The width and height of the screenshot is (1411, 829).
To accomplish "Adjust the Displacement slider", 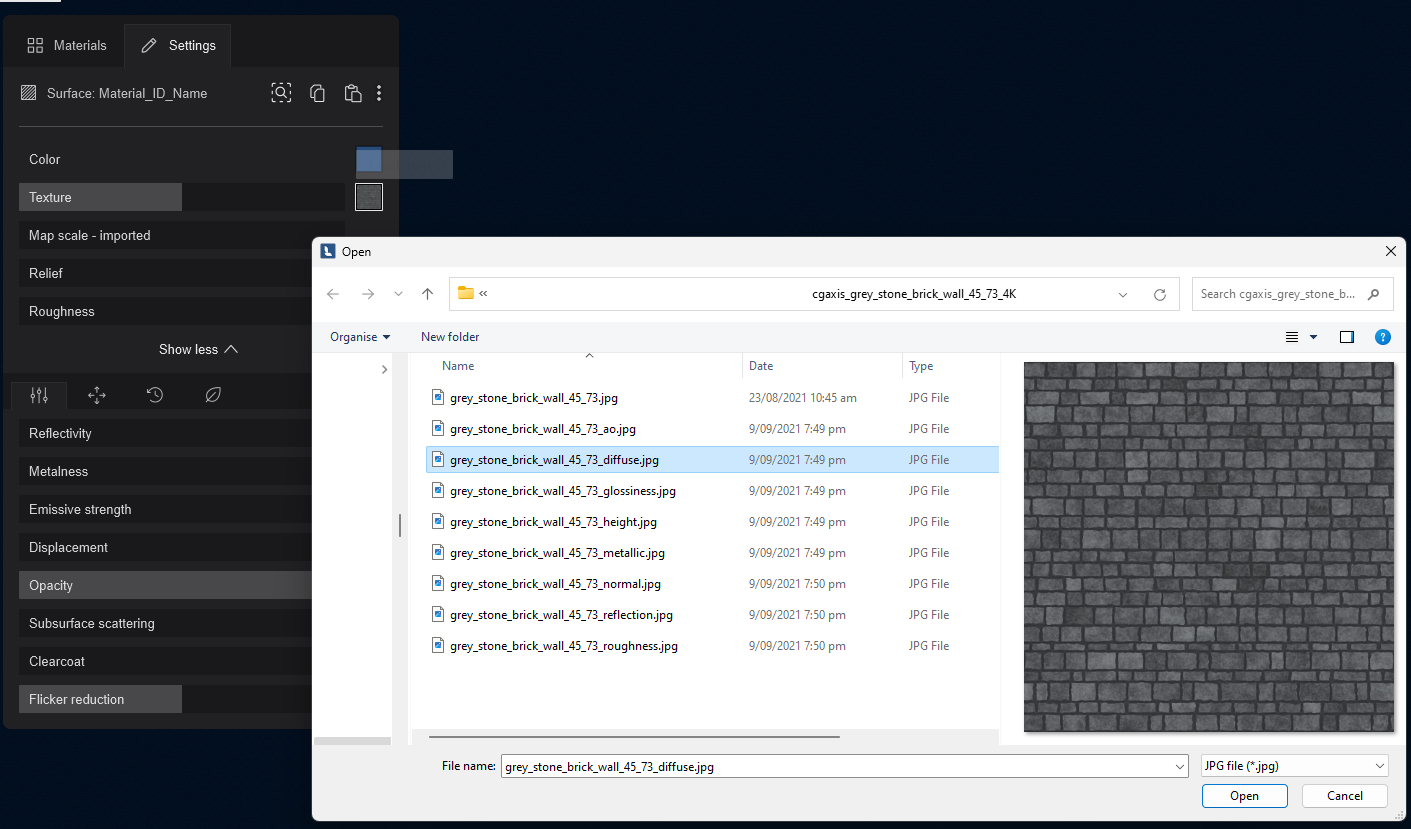I will pyautogui.click(x=166, y=547).
